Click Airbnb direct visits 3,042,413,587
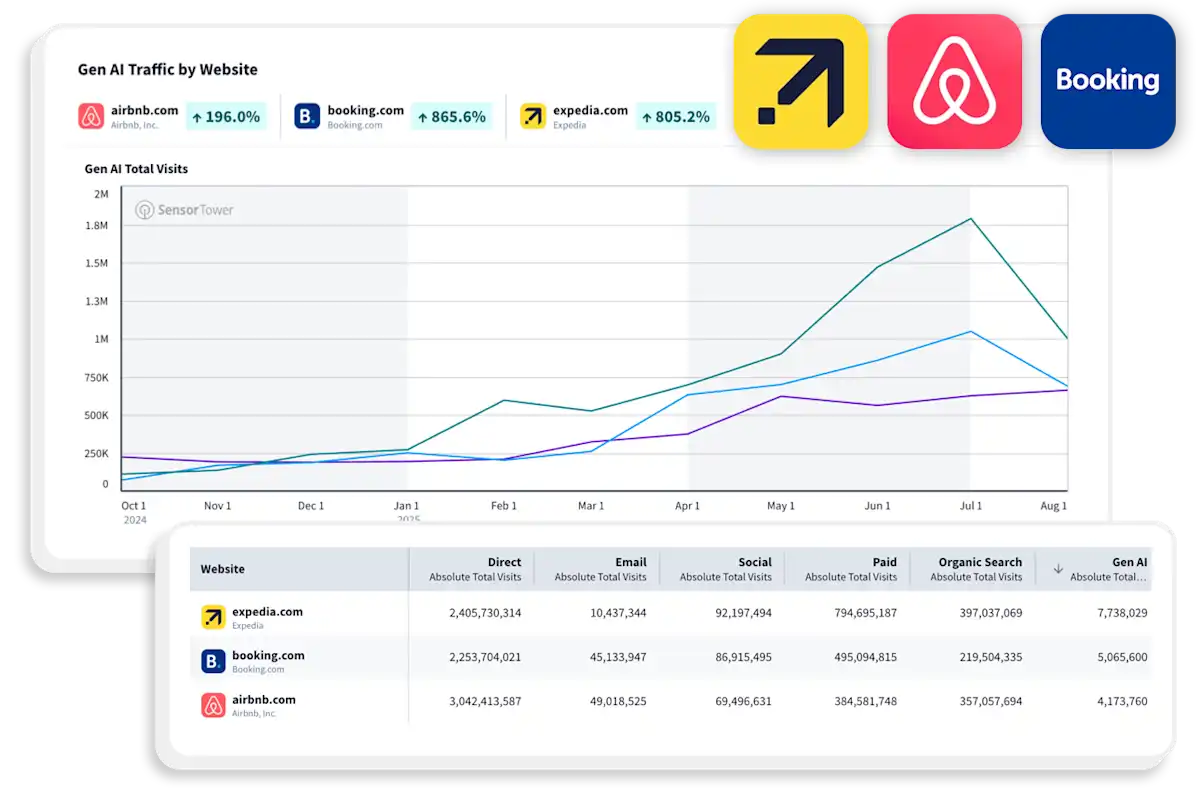This screenshot has width=1200, height=802. click(x=485, y=701)
